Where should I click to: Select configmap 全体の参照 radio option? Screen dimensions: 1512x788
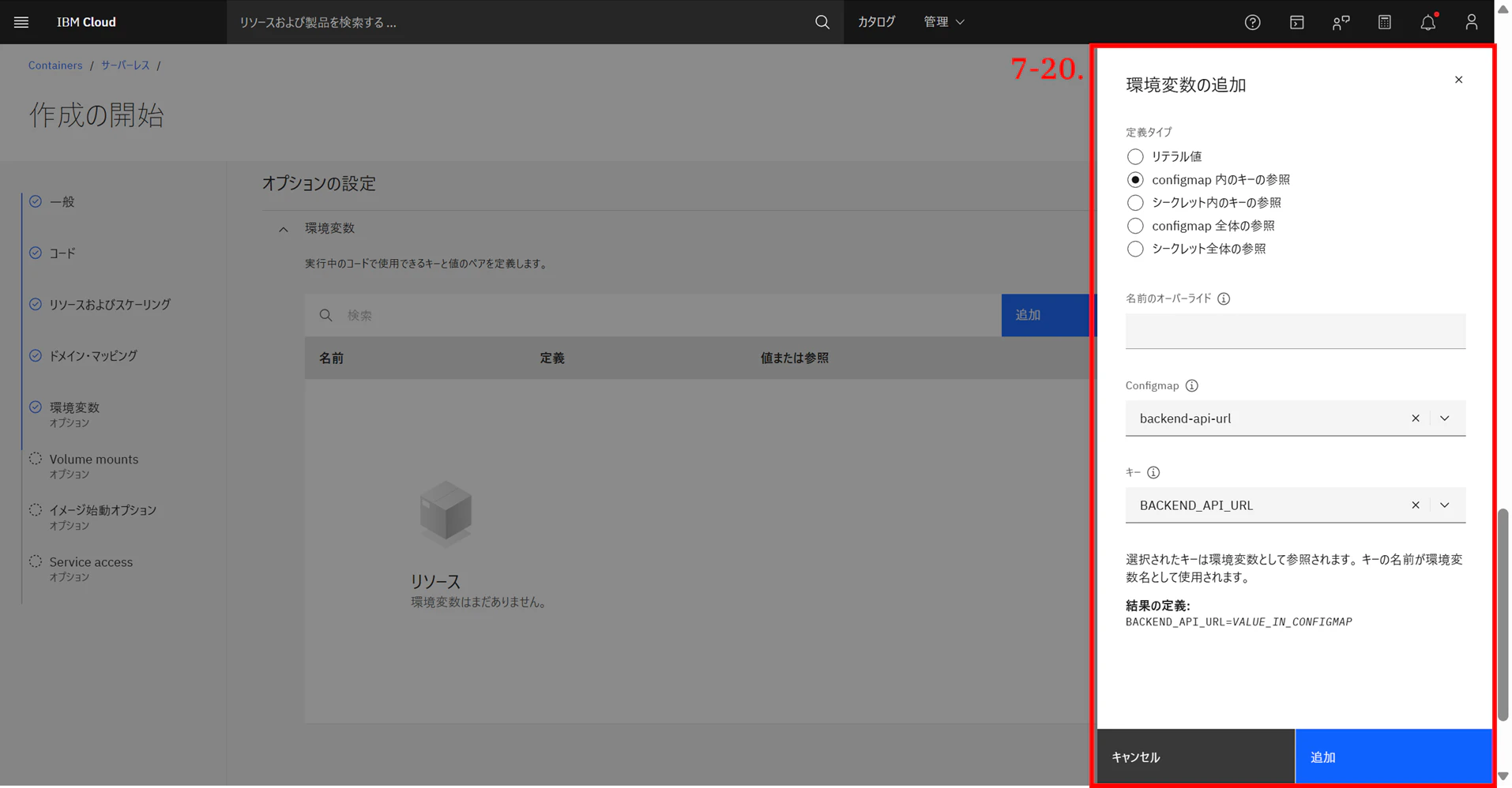point(1134,226)
